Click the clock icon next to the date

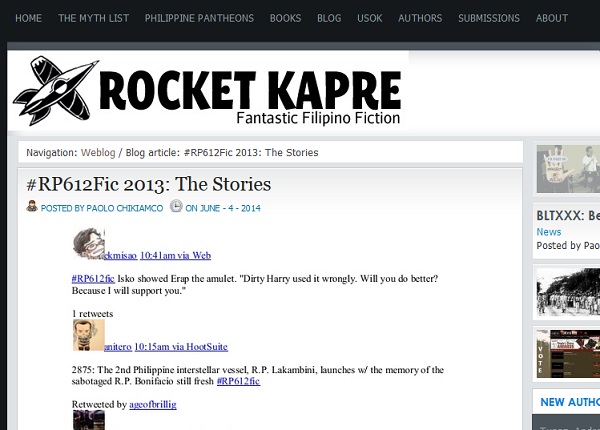pyautogui.click(x=176, y=207)
